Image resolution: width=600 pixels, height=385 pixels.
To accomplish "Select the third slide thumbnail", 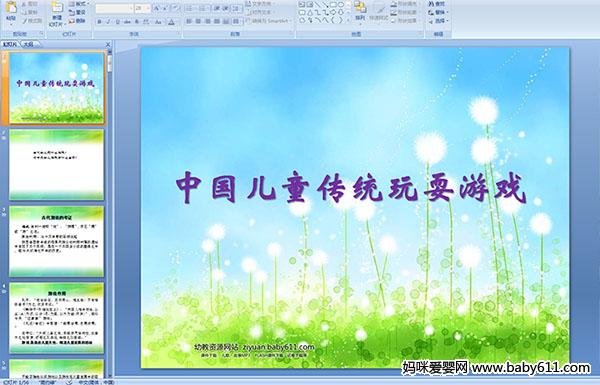I will 57,241.
